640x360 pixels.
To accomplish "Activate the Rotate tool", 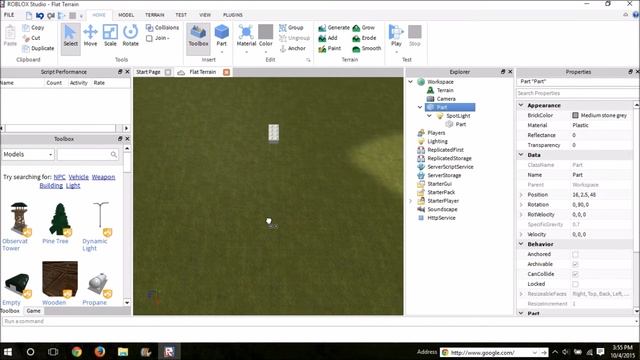I will (x=131, y=36).
